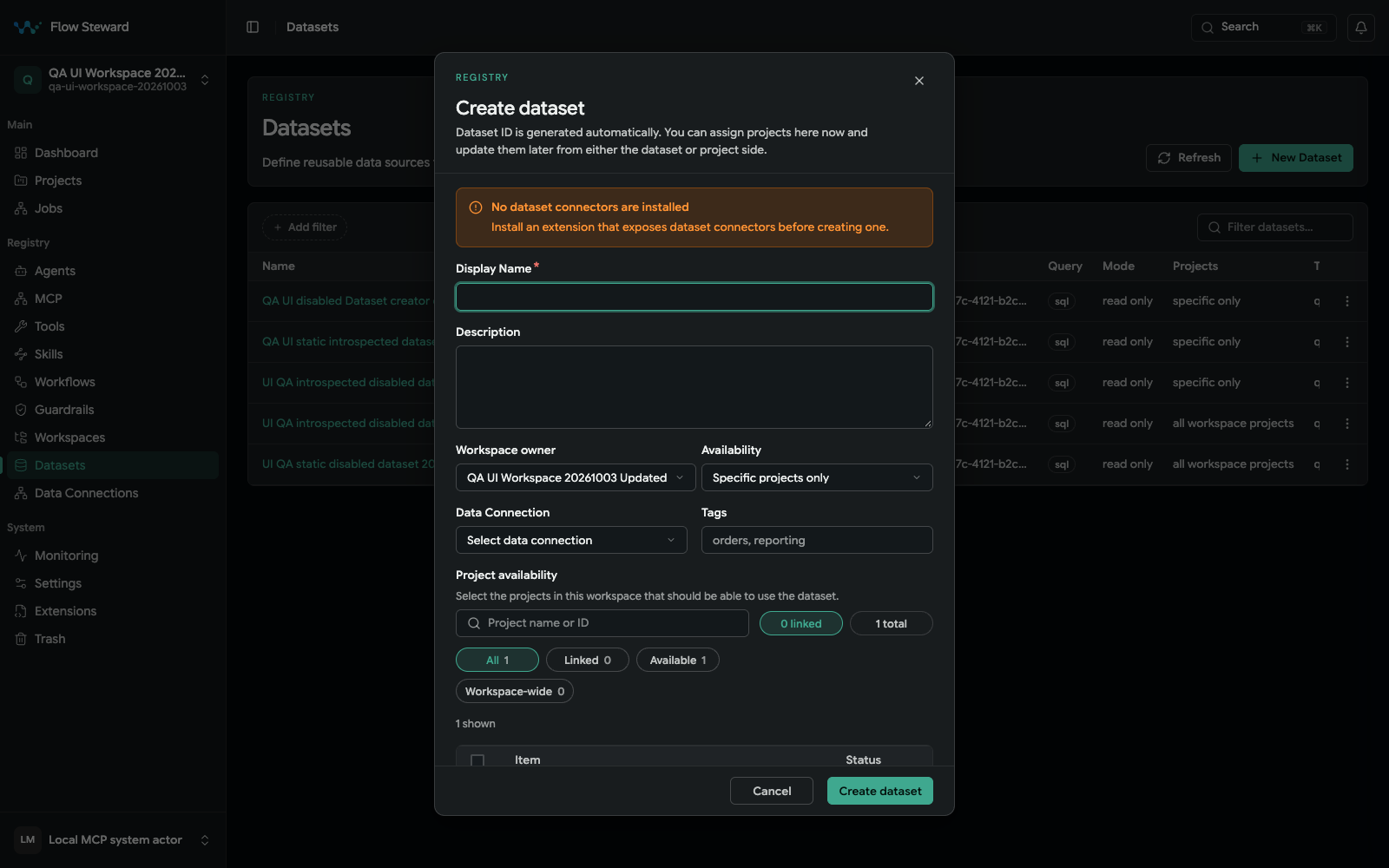This screenshot has height=868, width=1389.
Task: Click the Data Connections icon
Action: point(21,493)
